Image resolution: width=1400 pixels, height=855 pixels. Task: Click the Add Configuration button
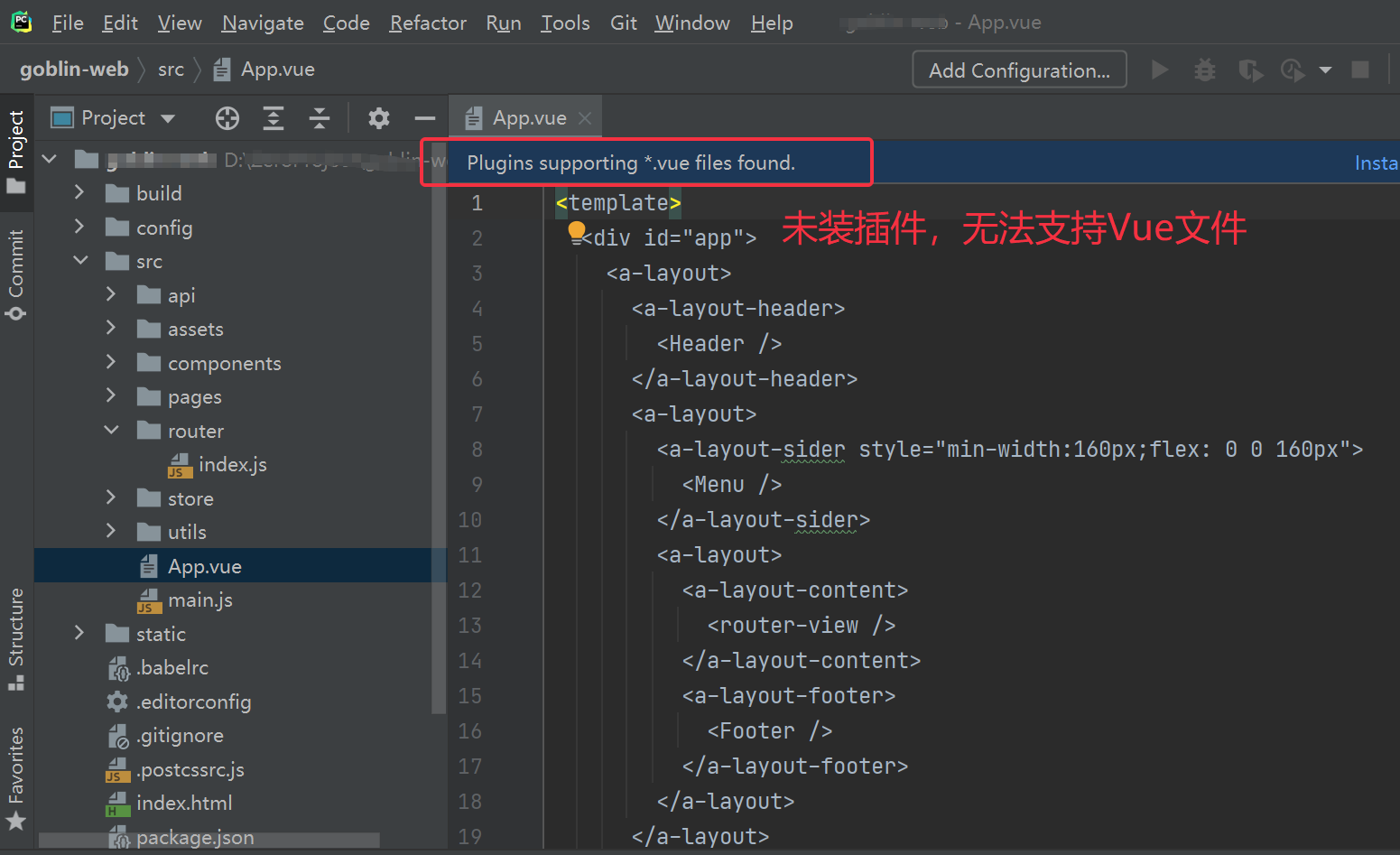[x=1019, y=70]
